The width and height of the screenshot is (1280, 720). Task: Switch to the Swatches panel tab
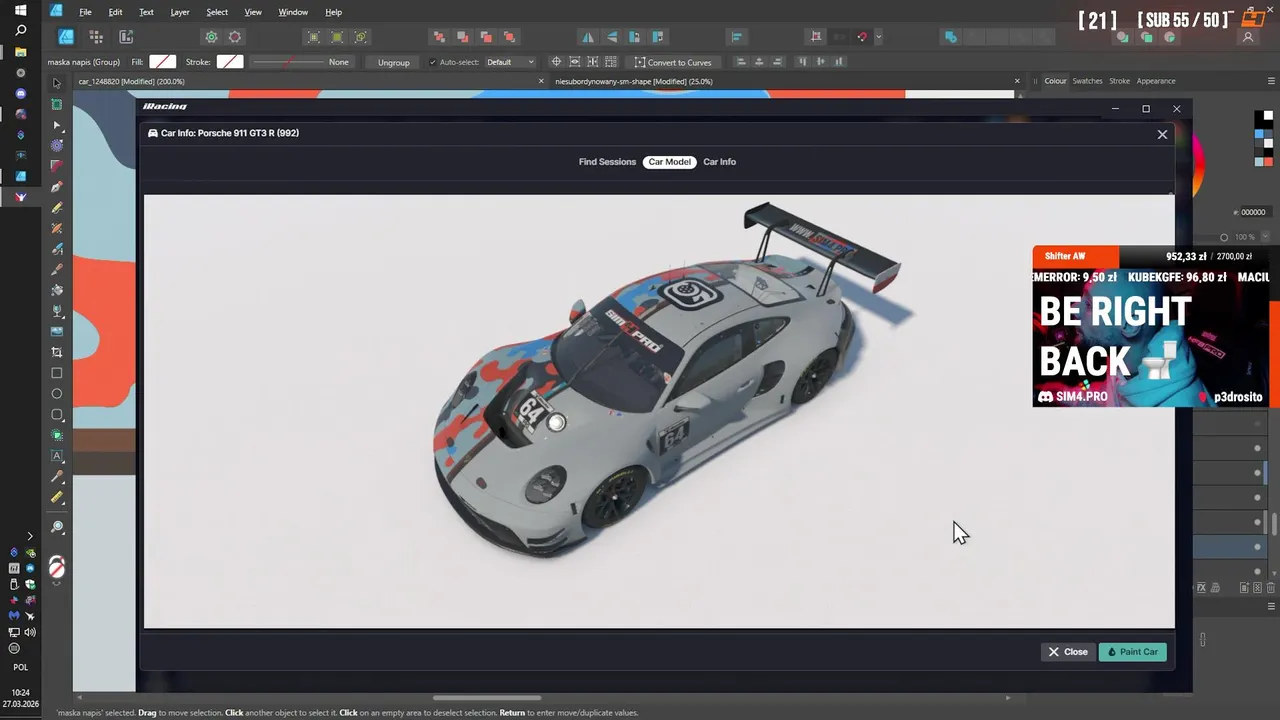pyautogui.click(x=1087, y=81)
